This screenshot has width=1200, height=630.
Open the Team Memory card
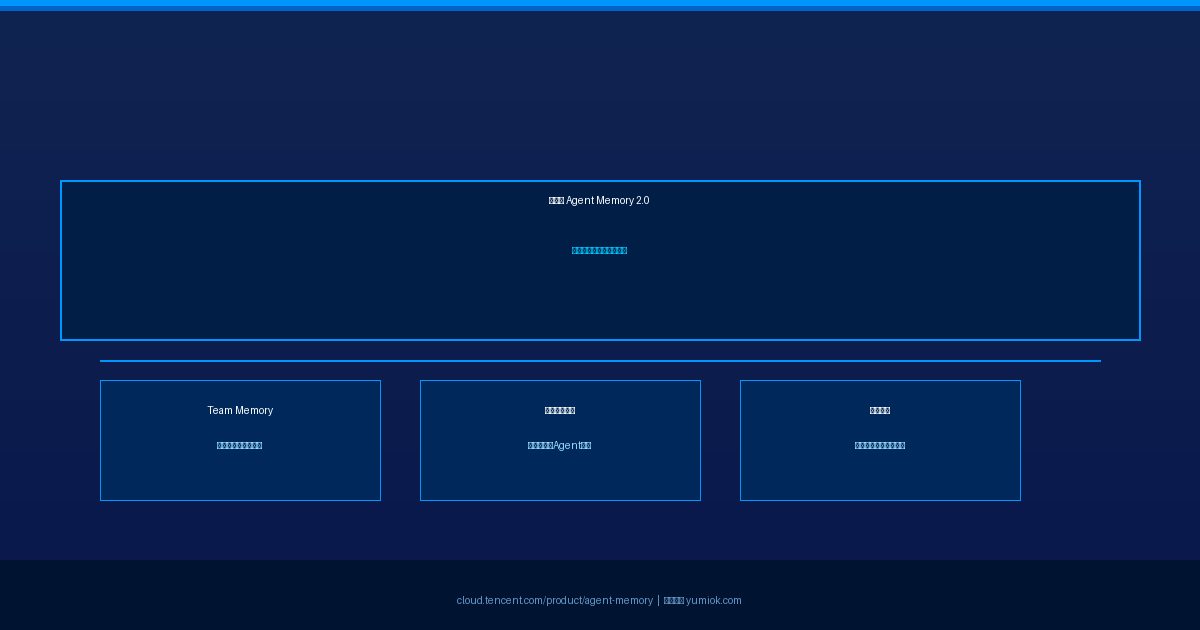click(x=240, y=440)
